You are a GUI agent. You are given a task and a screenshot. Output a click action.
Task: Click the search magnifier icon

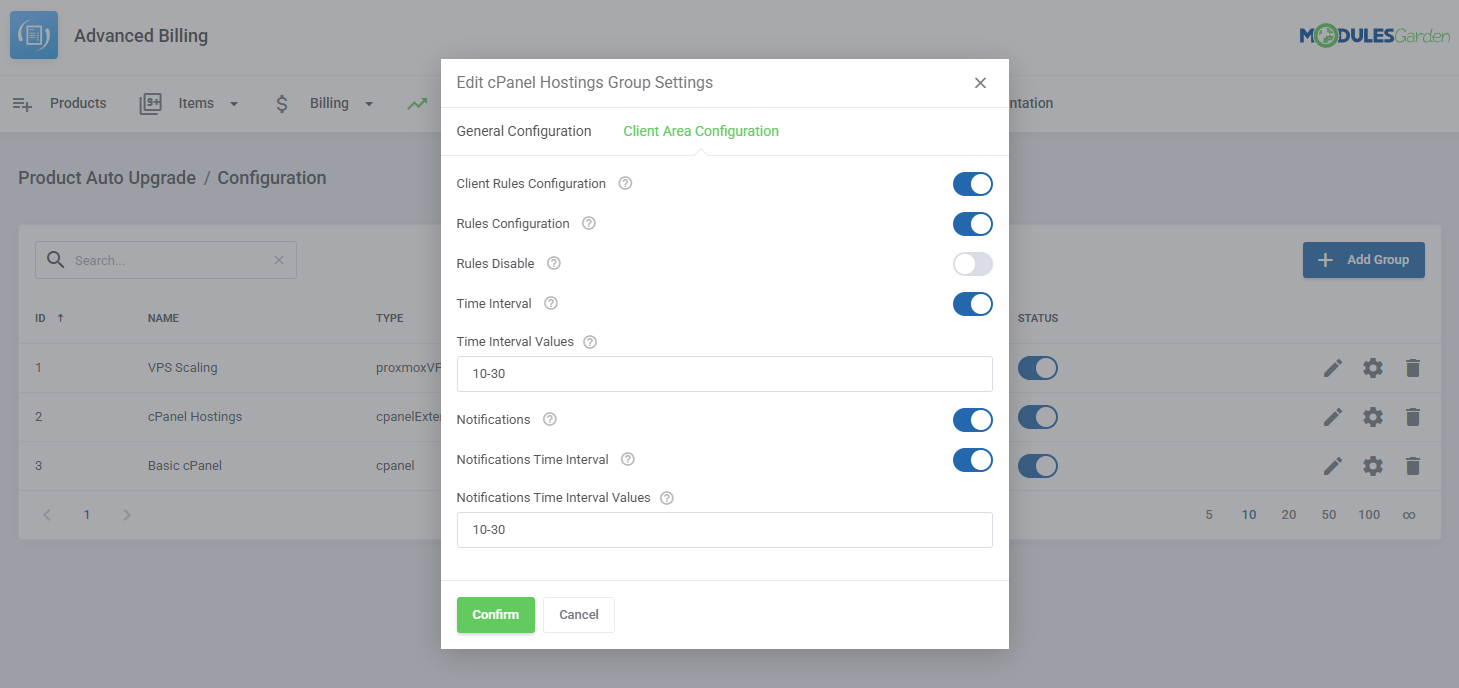tap(56, 259)
